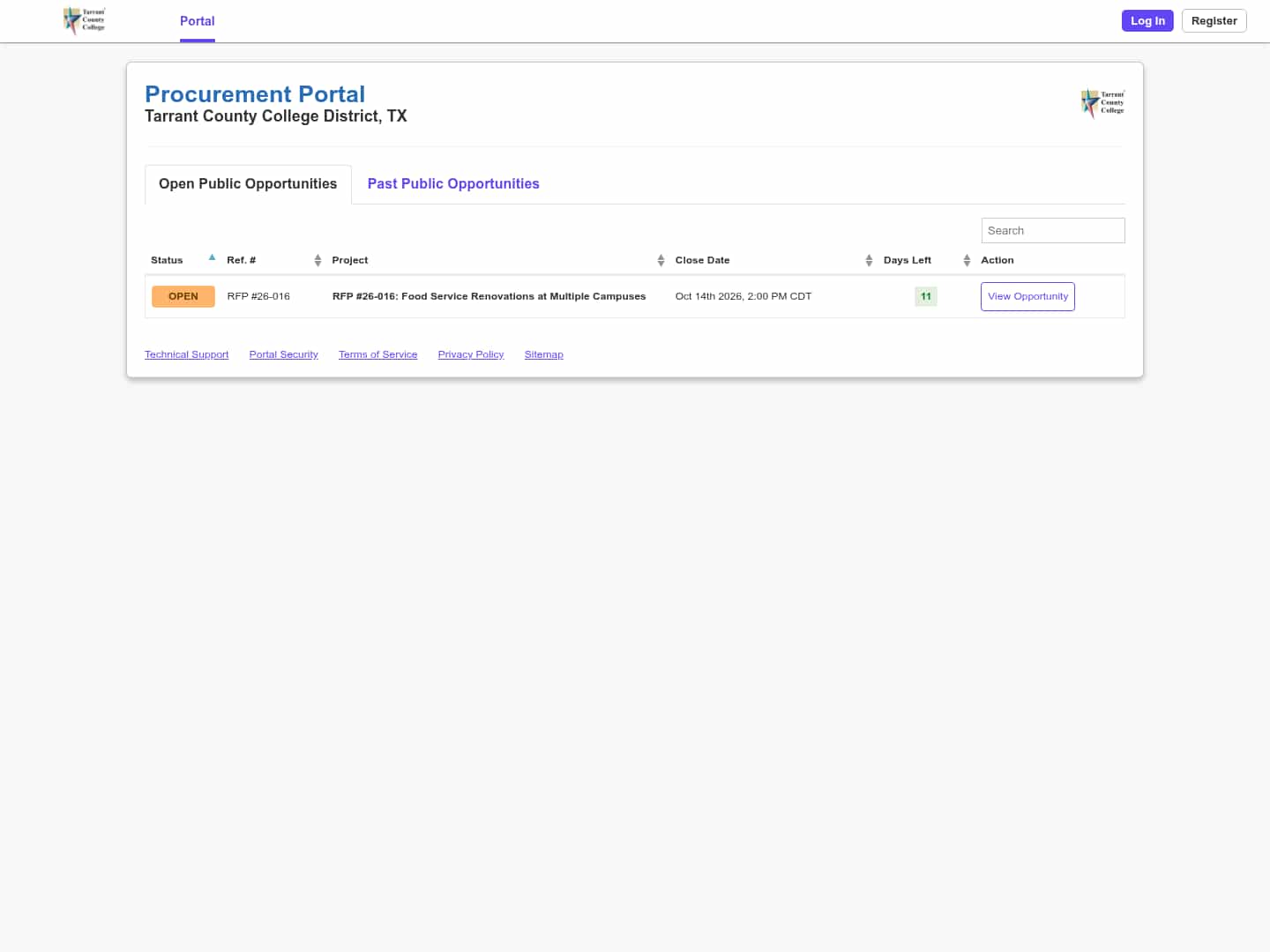Click the Log In button
The height and width of the screenshot is (952, 1270).
click(x=1147, y=20)
